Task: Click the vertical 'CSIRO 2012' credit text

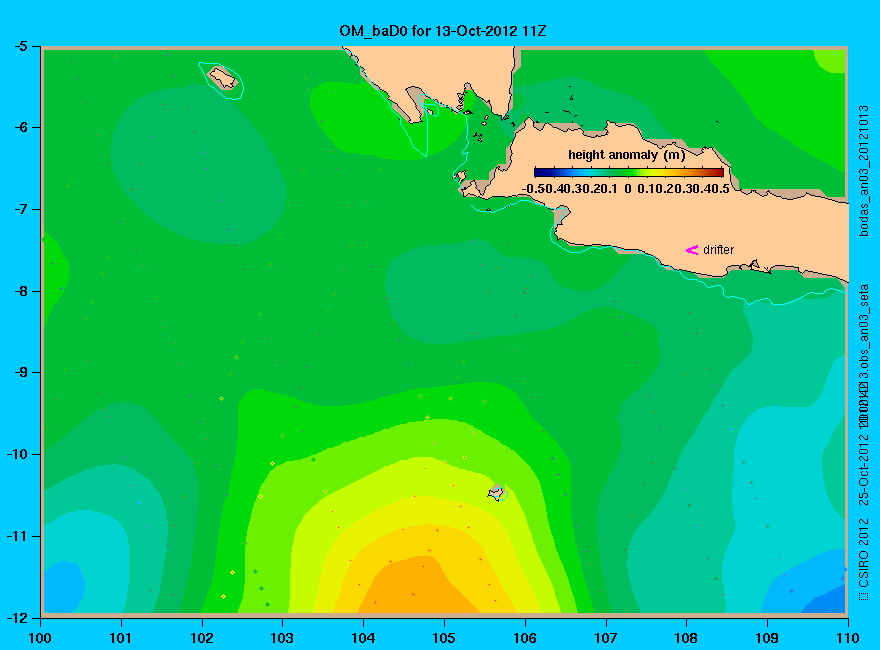Action: [x=864, y=553]
